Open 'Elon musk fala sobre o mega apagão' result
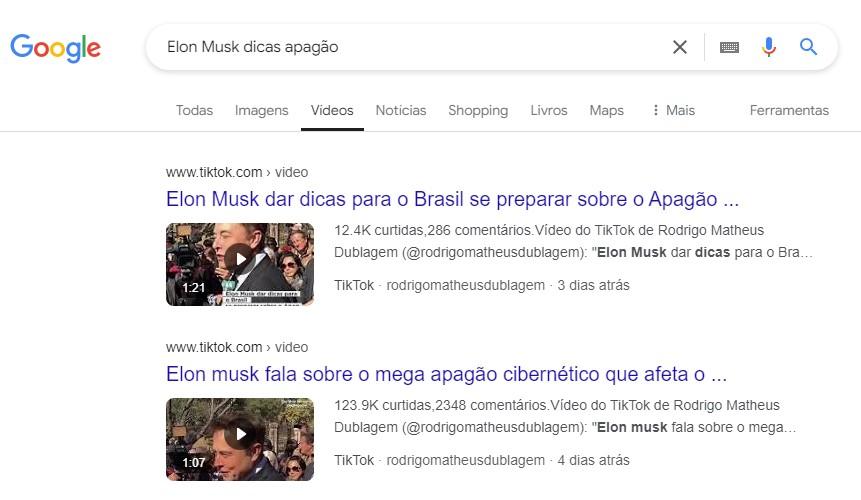The height and width of the screenshot is (500, 861). click(446, 374)
